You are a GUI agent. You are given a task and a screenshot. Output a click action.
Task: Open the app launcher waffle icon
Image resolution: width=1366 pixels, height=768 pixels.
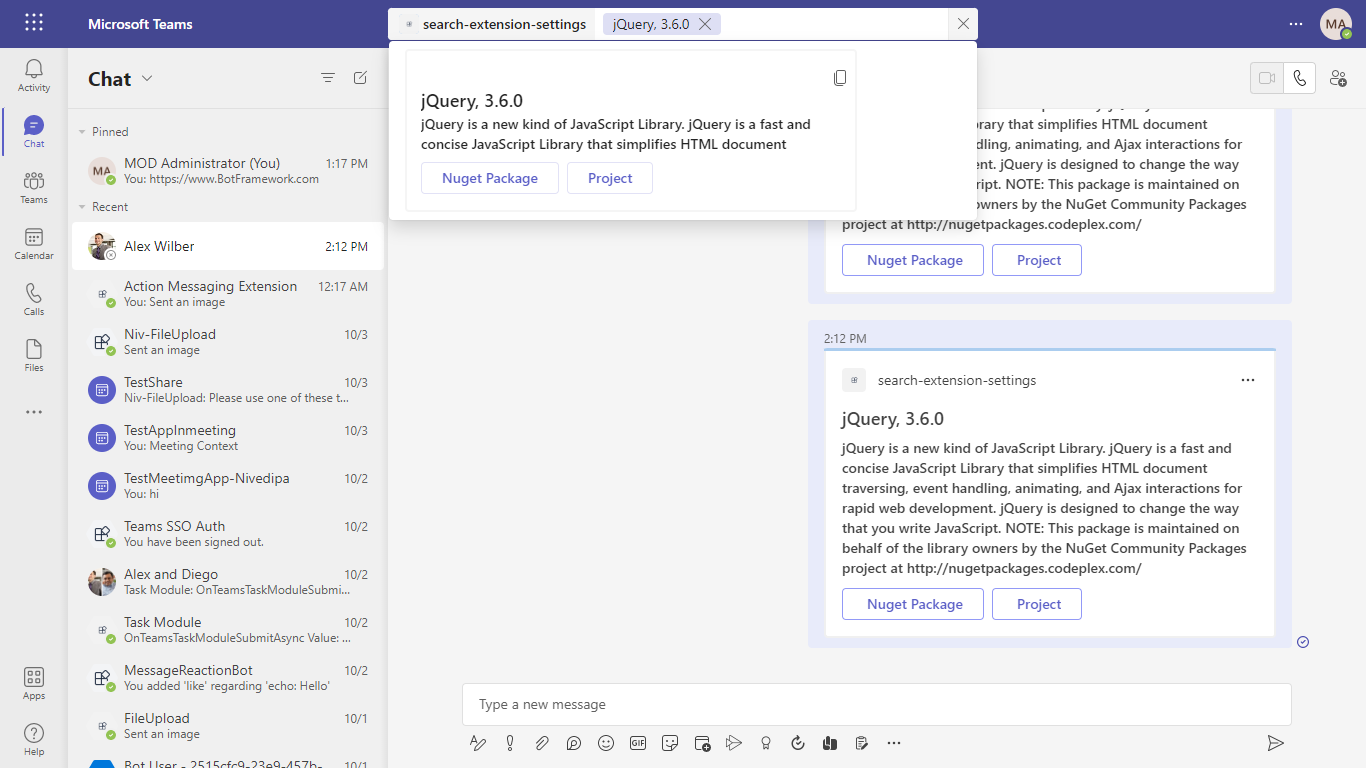point(34,23)
